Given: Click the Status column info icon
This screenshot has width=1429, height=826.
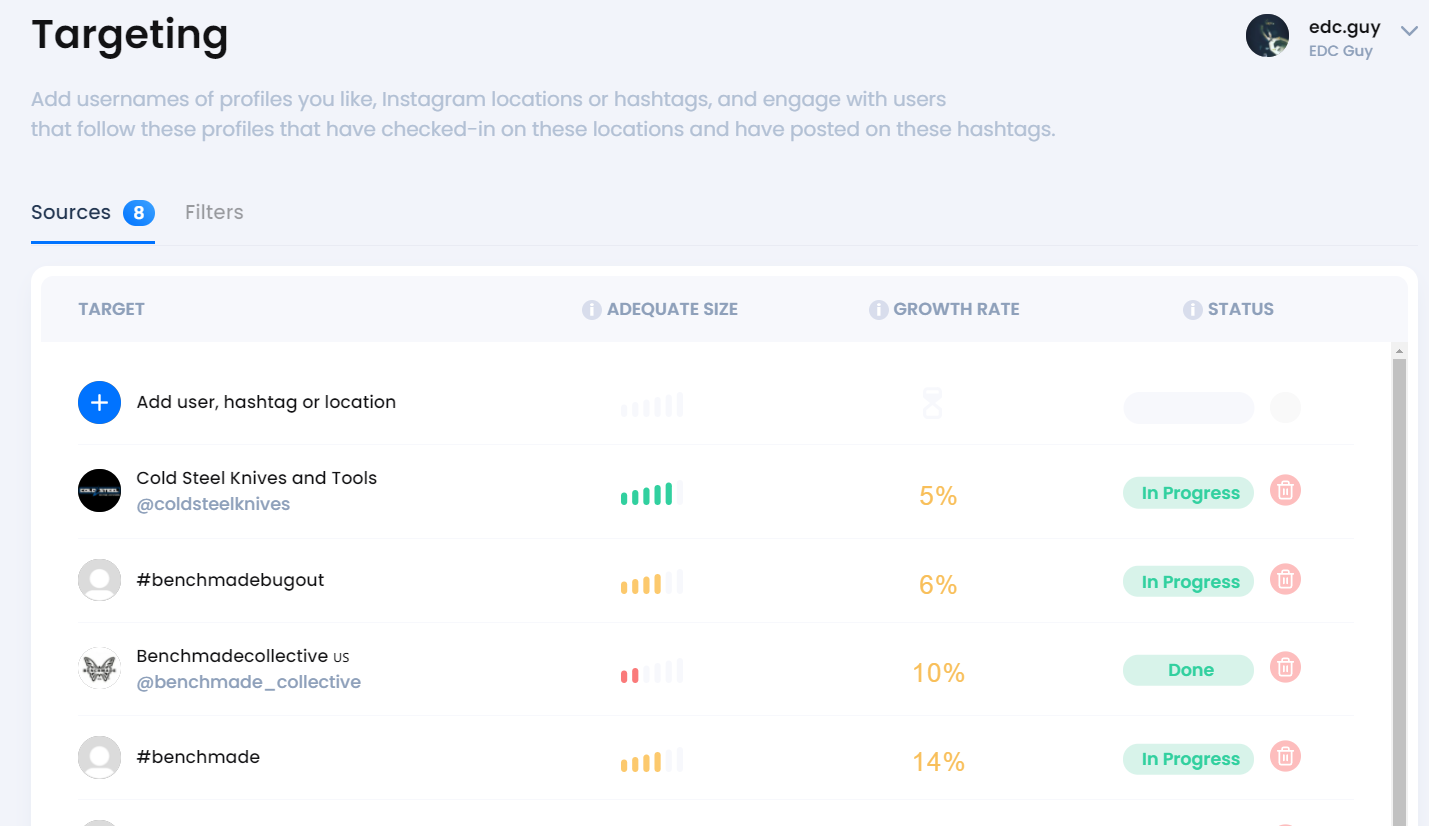Looking at the screenshot, I should click(x=1192, y=310).
